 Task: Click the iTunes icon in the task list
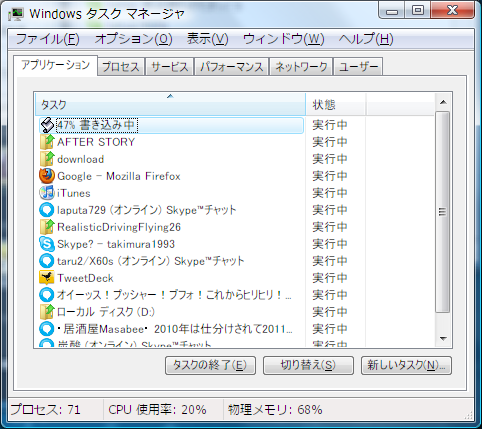[47, 193]
